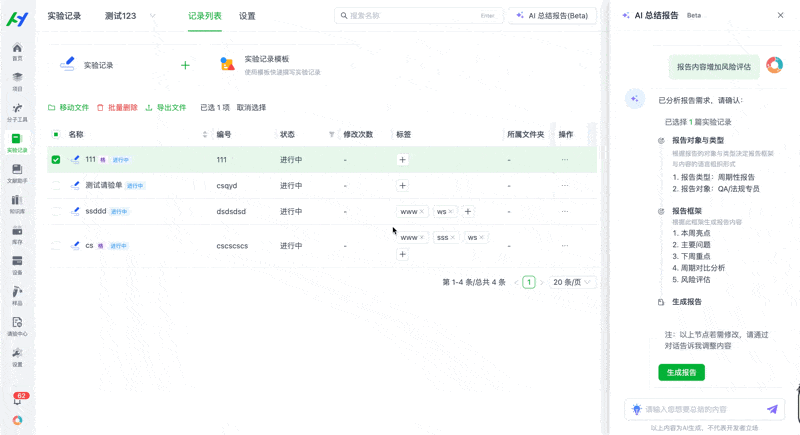Click the app logo at top left

(x=17, y=19)
